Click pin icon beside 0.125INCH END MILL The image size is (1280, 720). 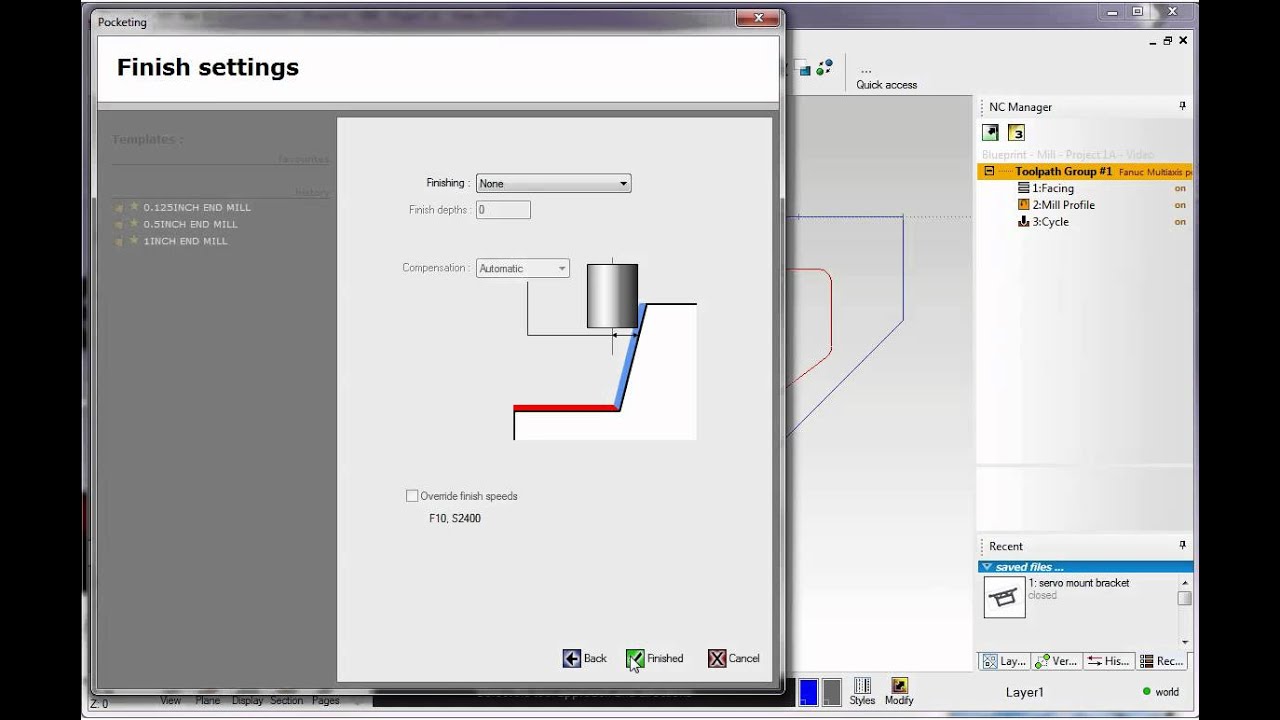[119, 208]
